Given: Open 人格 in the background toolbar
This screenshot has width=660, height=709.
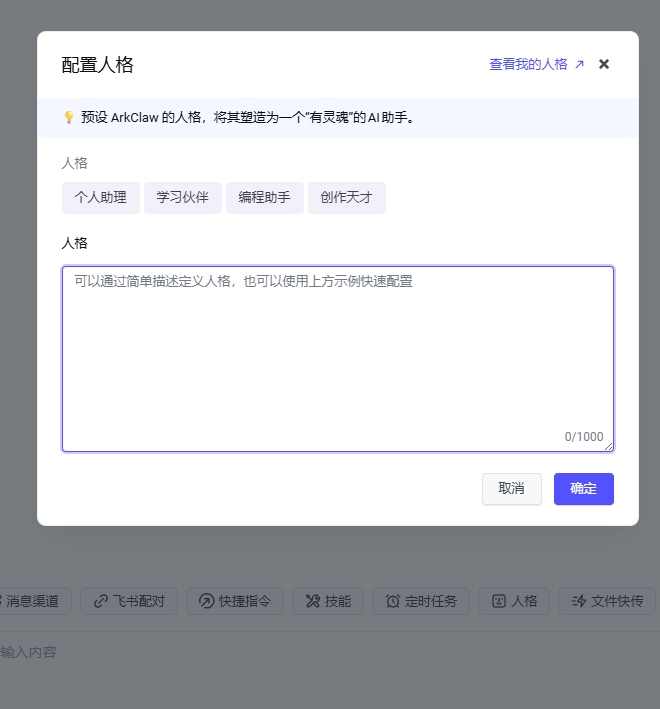Looking at the screenshot, I should click(x=514, y=601).
